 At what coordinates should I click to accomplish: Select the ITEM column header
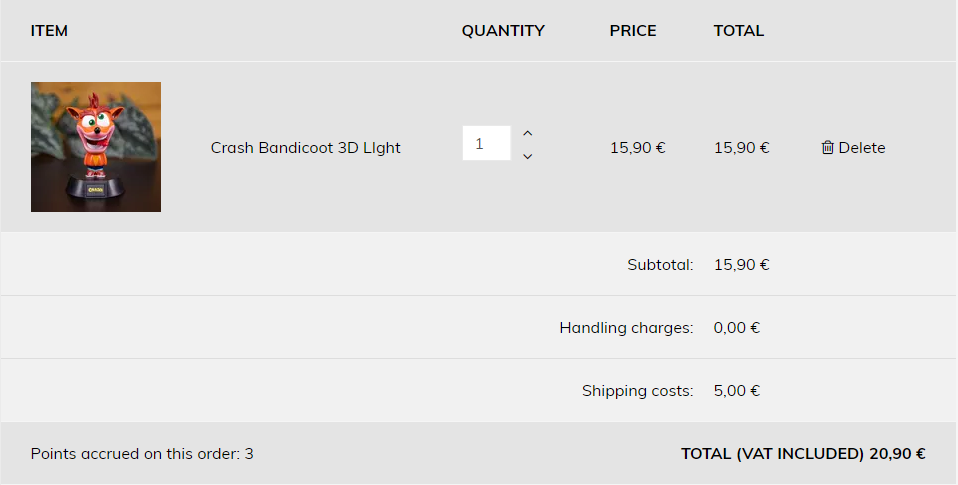point(49,31)
